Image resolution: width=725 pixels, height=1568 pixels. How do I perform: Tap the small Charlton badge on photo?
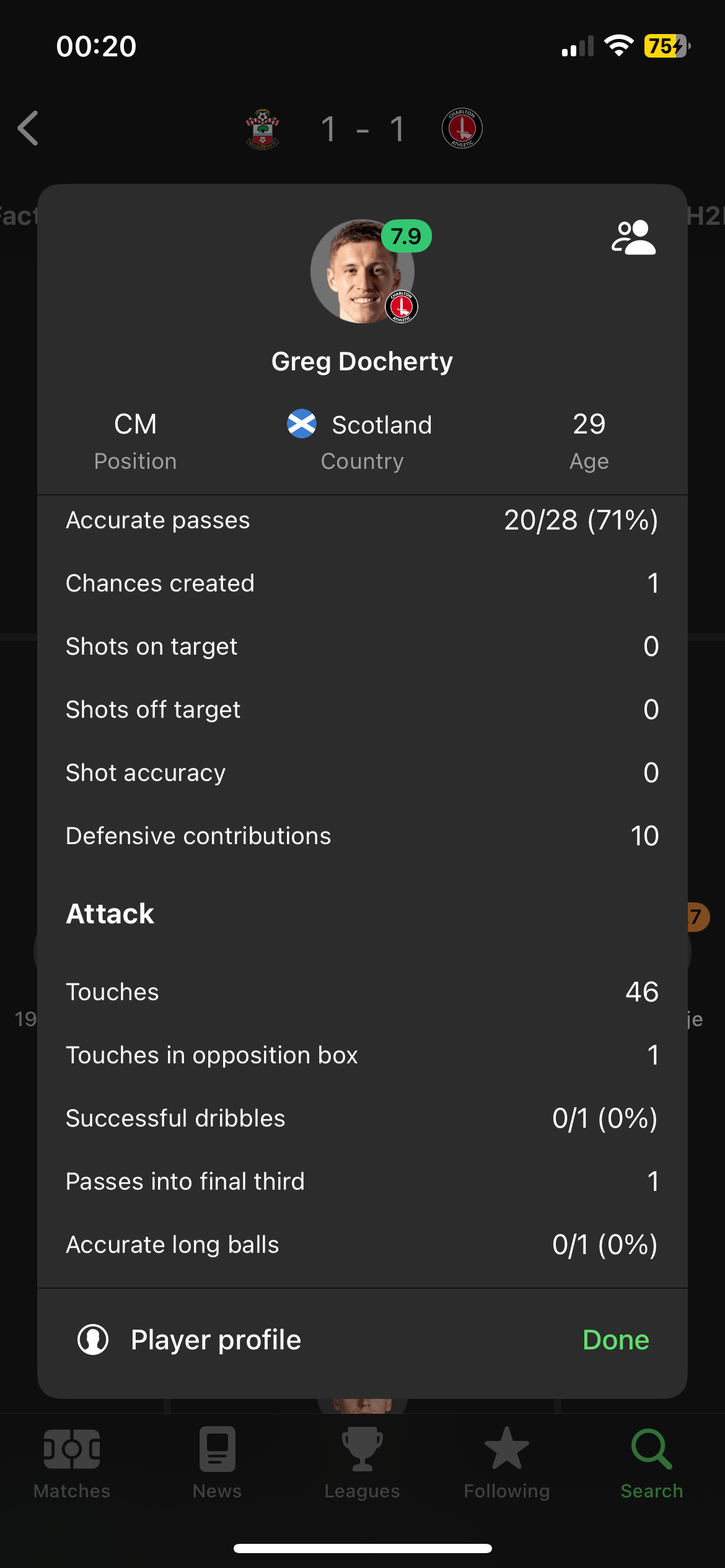click(402, 307)
